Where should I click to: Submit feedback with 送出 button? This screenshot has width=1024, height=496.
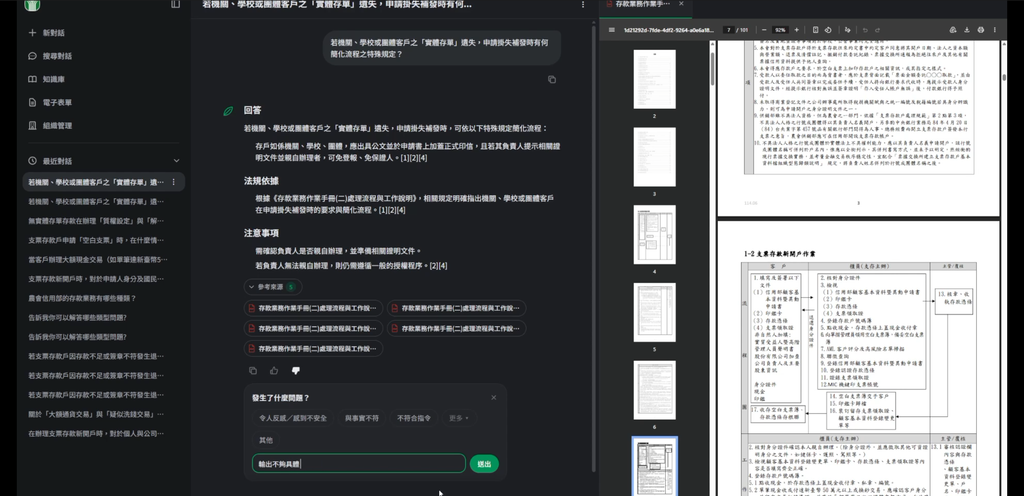[x=484, y=464]
